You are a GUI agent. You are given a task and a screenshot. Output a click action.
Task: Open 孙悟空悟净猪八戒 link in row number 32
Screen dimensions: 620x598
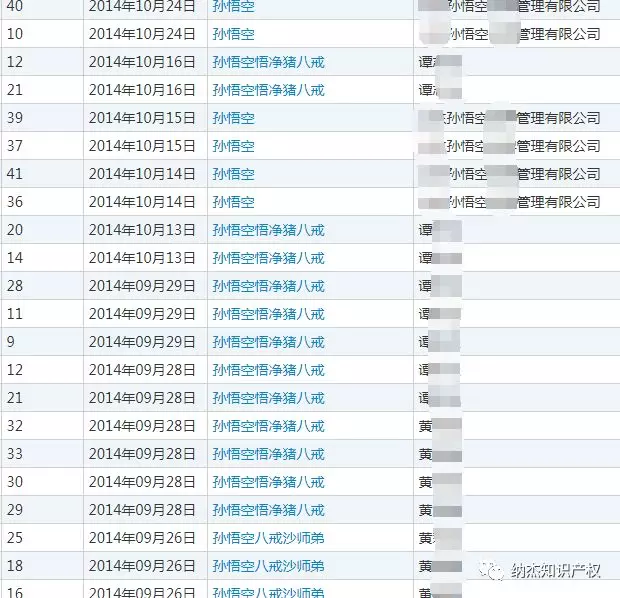[x=268, y=426]
